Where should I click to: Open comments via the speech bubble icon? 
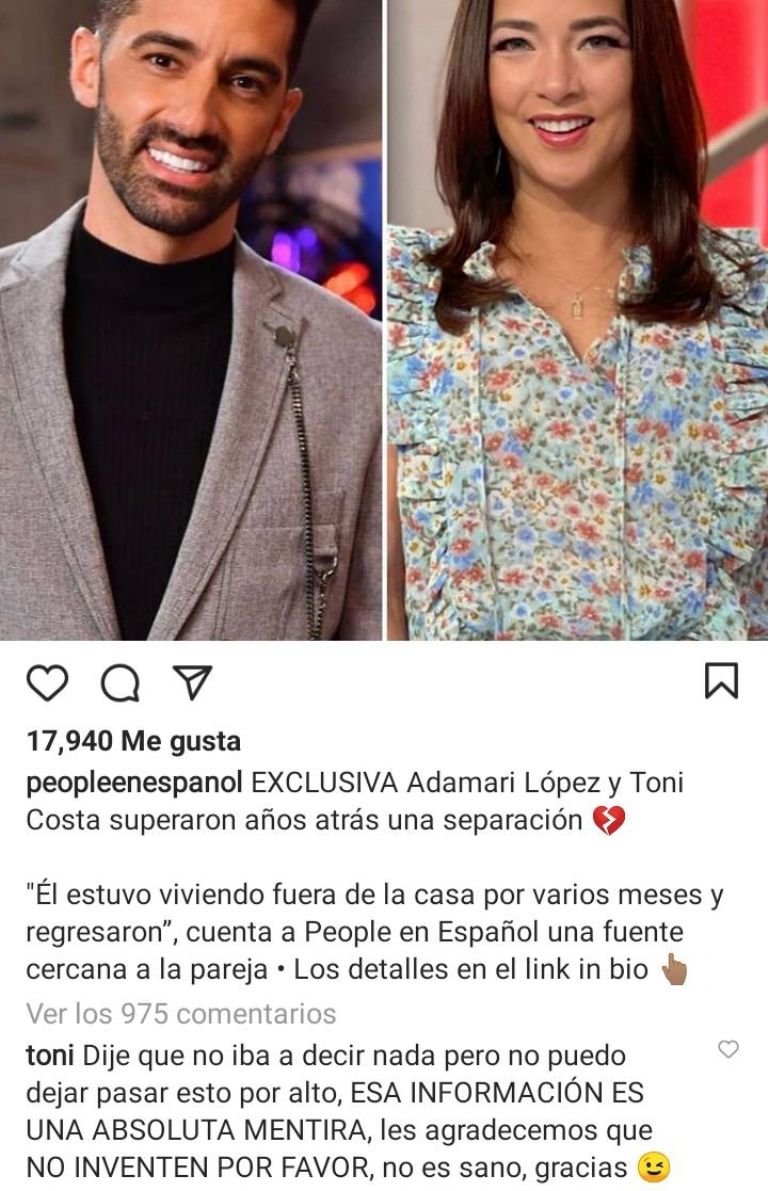120,681
